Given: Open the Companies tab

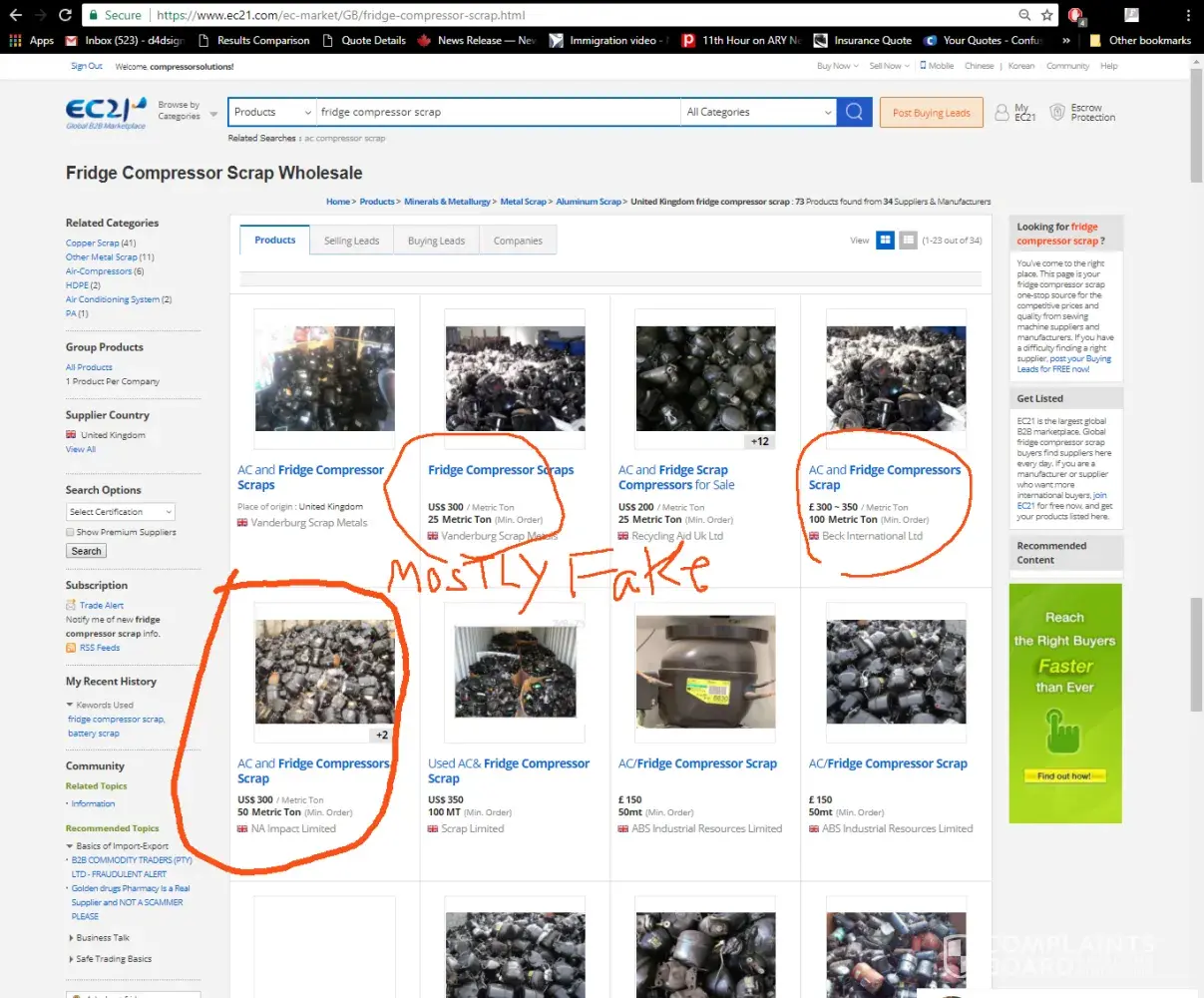Looking at the screenshot, I should click(518, 241).
